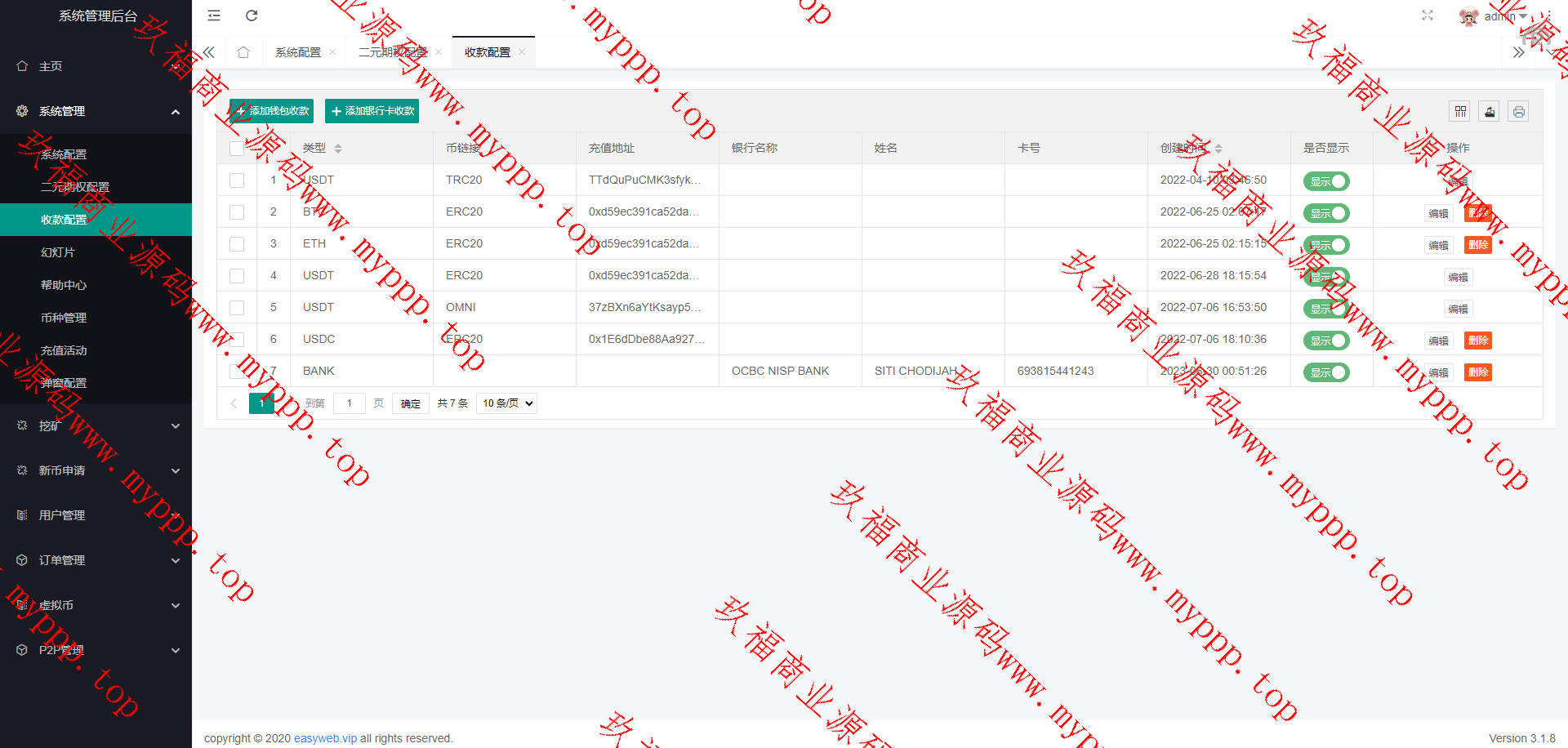This screenshot has height=748, width=1568.
Task: Check the select-all checkbox in the table header
Action: click(237, 148)
